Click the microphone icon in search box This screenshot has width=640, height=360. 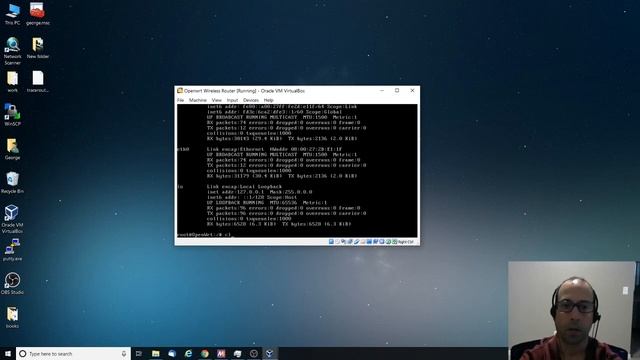124,353
